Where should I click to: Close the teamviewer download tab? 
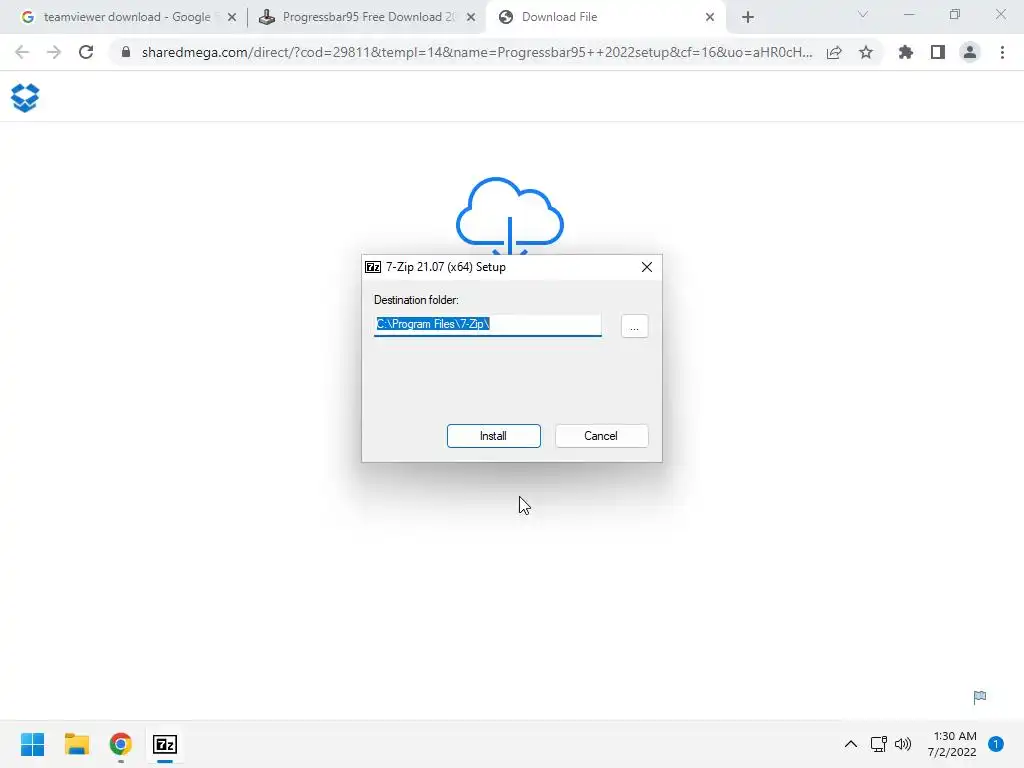(x=232, y=18)
